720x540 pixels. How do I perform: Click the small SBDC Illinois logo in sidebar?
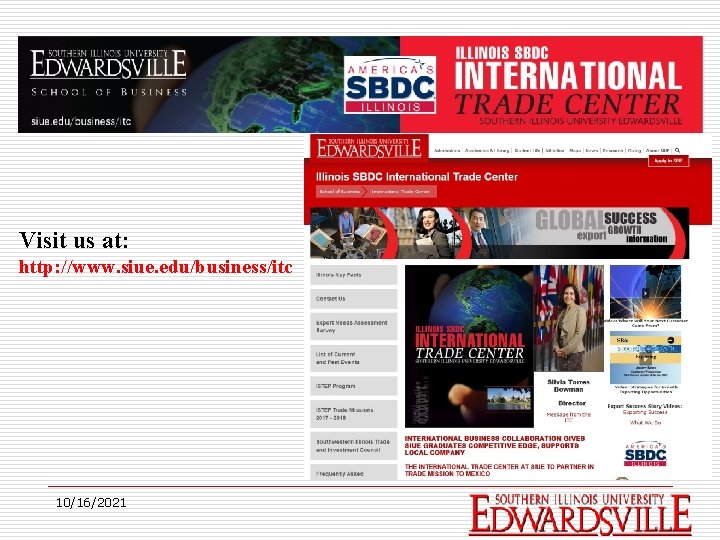point(645,454)
